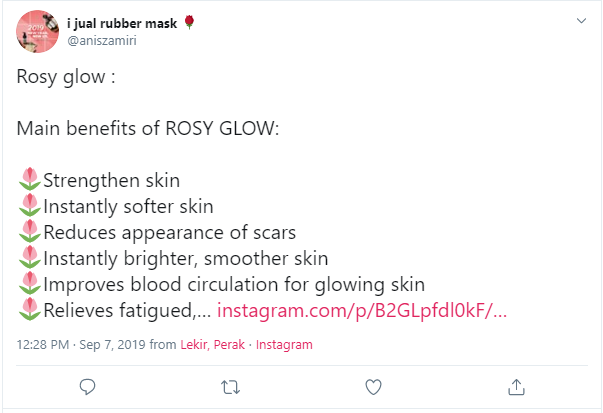Image resolution: width=603 pixels, height=413 pixels.
Task: Open the "i jual rubber mask" display name
Action: (123, 23)
